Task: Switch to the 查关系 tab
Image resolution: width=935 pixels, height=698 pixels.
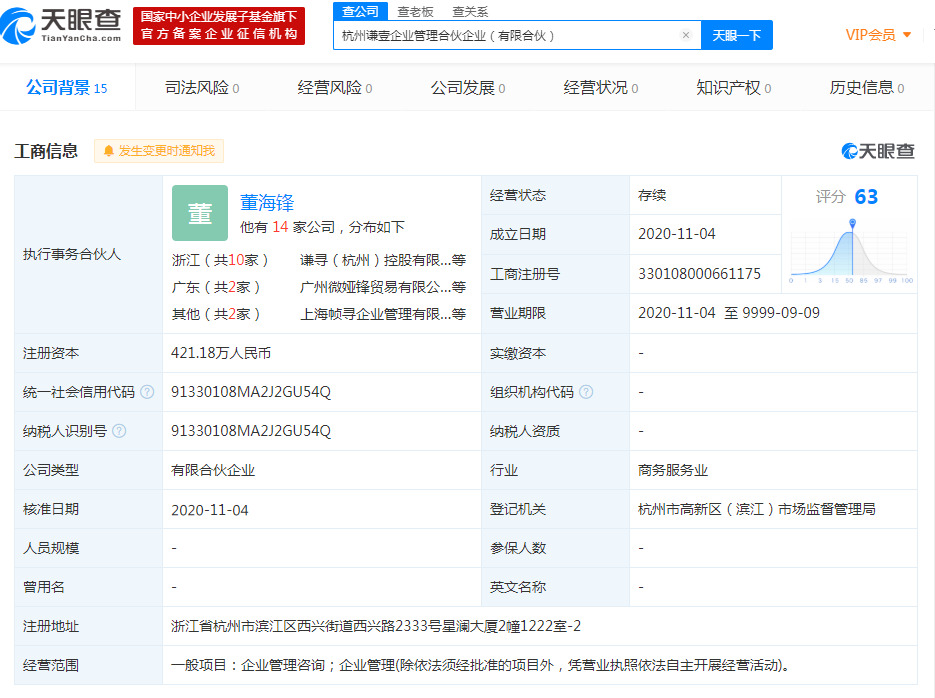Action: [470, 12]
